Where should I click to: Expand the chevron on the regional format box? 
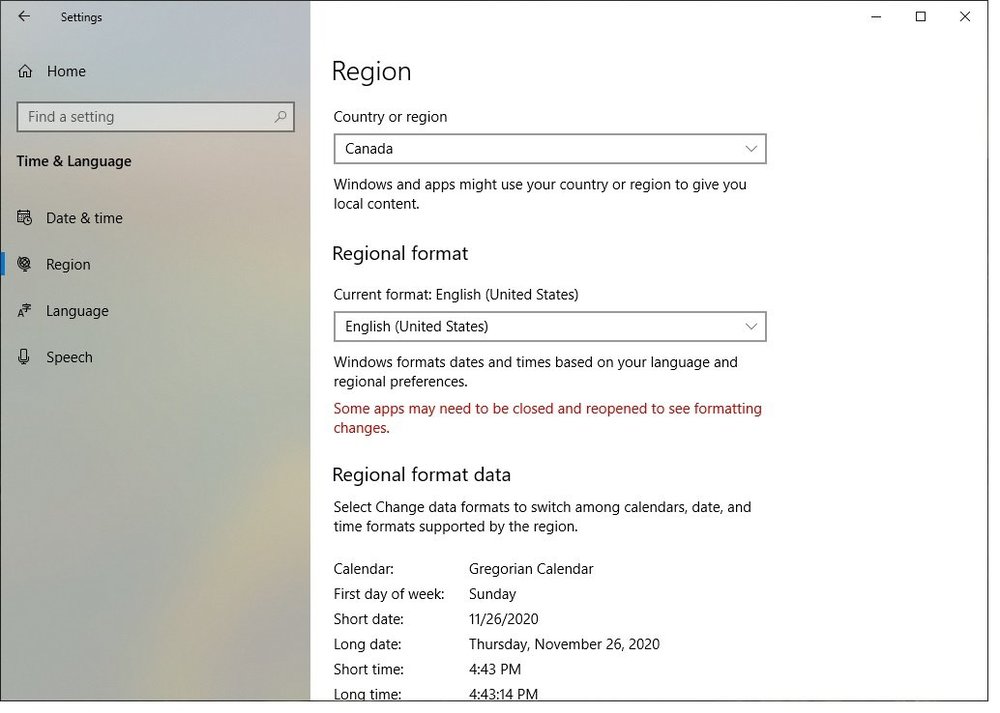point(751,327)
